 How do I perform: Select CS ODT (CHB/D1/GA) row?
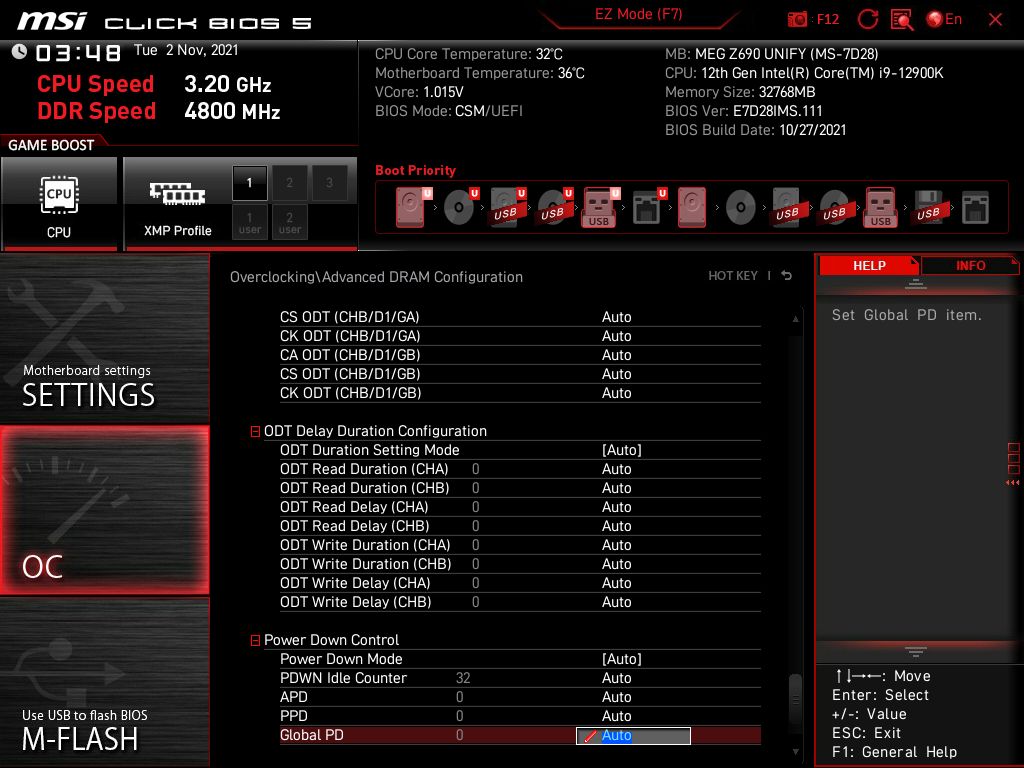tap(520, 317)
